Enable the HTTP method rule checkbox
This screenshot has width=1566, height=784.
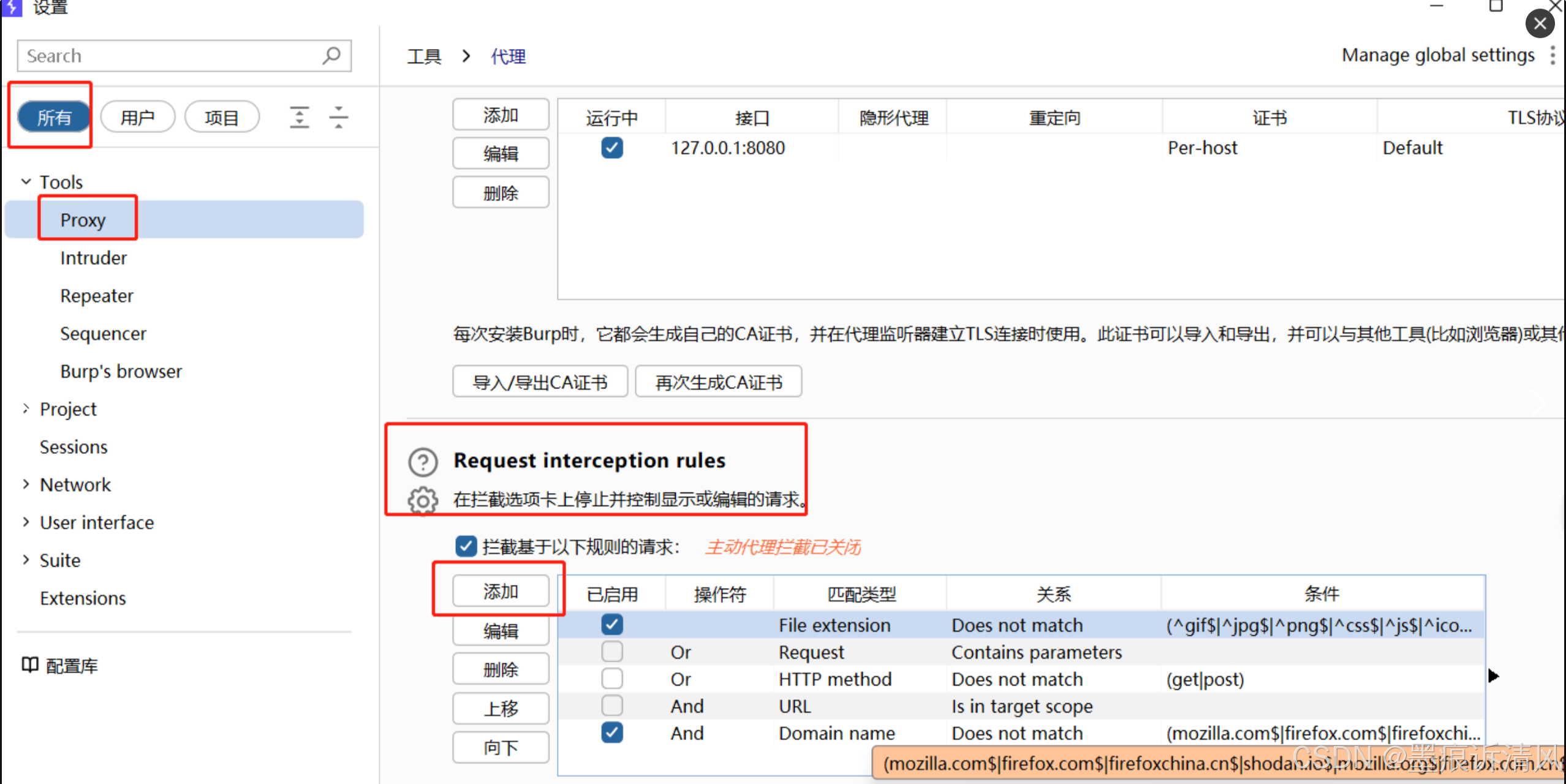tap(611, 679)
